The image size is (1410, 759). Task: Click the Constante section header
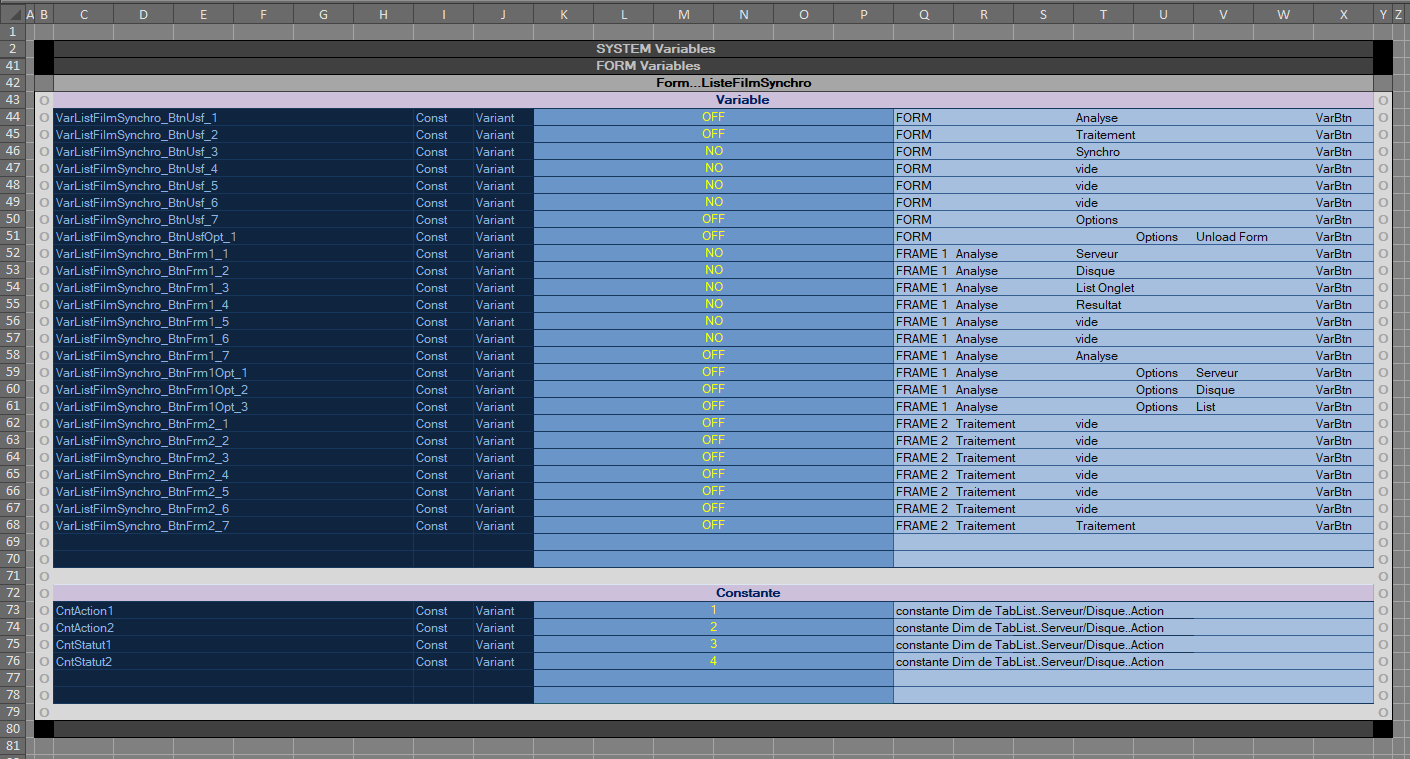pos(713,593)
